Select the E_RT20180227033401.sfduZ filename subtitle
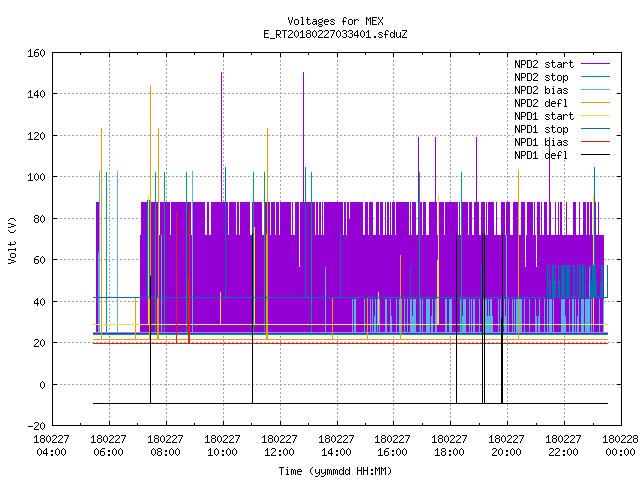The image size is (640, 480). point(335,34)
